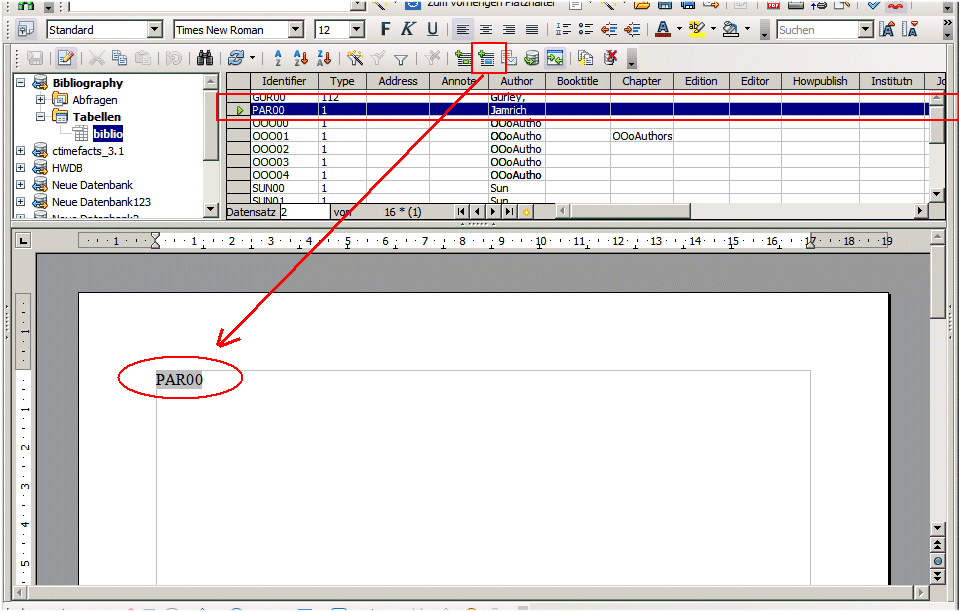Toggle bold formatting
This screenshot has height=612, width=959.
point(385,30)
